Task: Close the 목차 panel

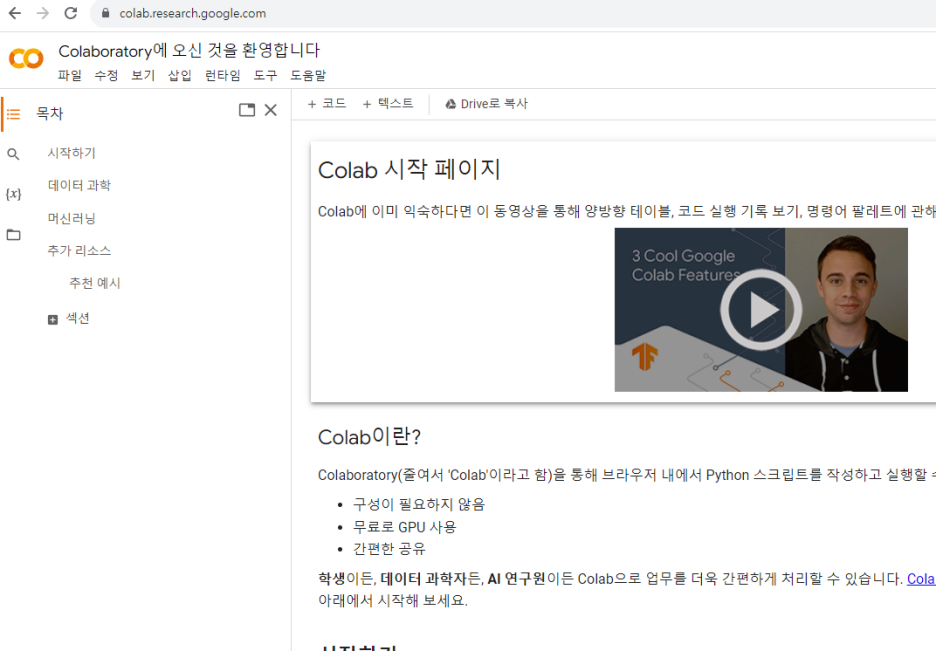Action: pyautogui.click(x=271, y=110)
